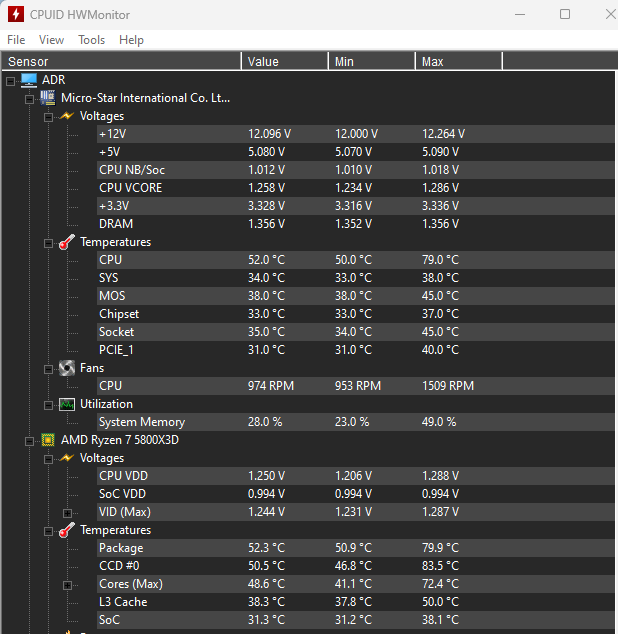The image size is (618, 634).
Task: Click the AMD Ryzen 7 5800X3D chip icon
Action: 48,440
